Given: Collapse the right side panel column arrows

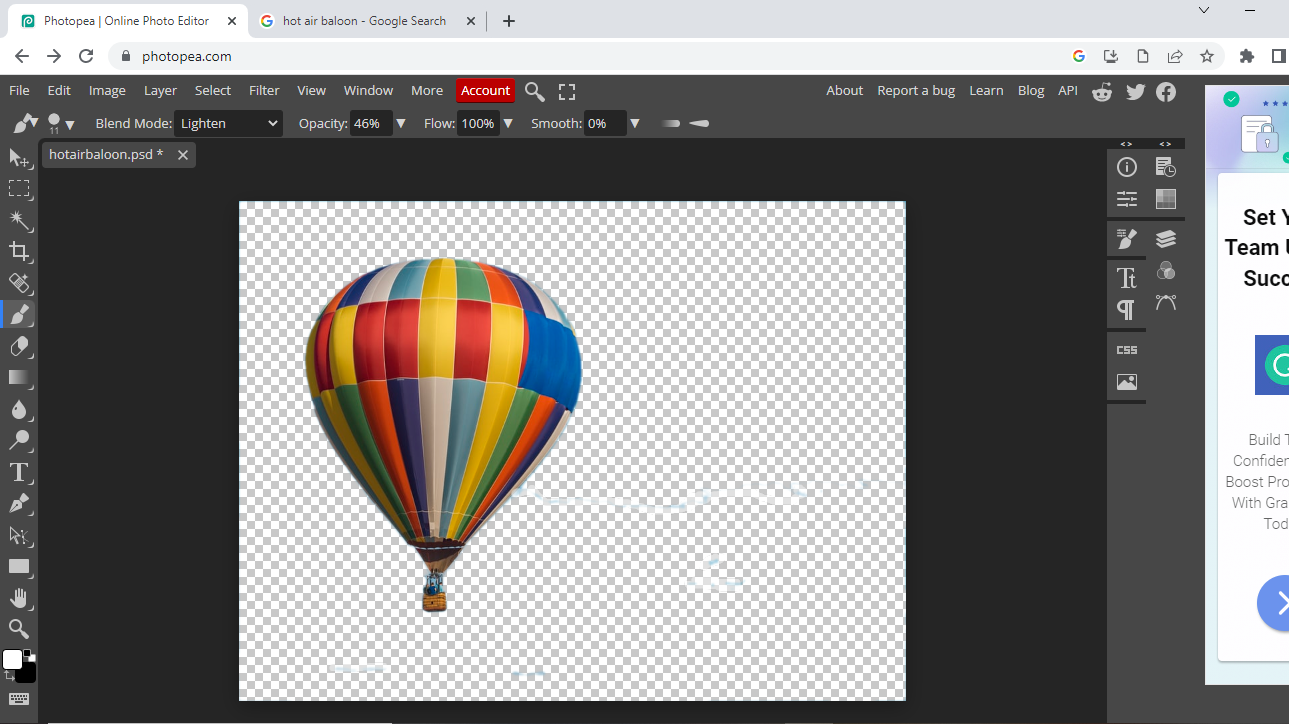Looking at the screenshot, I should (x=1165, y=144).
